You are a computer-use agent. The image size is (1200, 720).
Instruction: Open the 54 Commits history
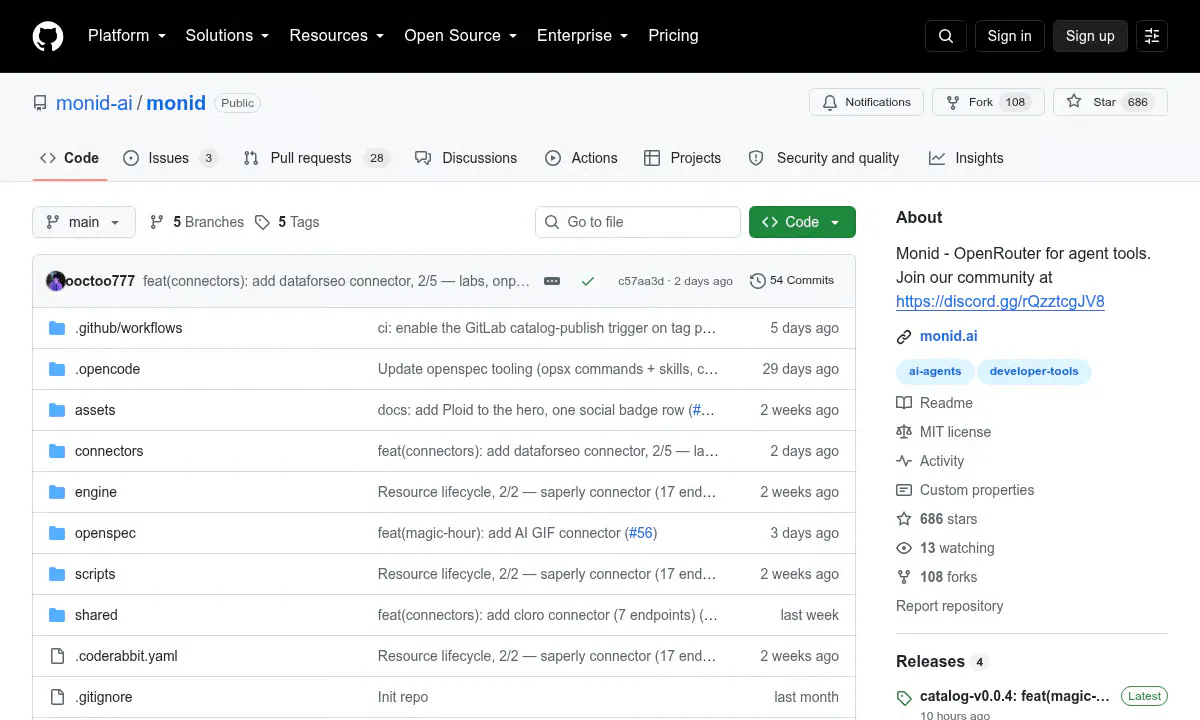click(791, 281)
